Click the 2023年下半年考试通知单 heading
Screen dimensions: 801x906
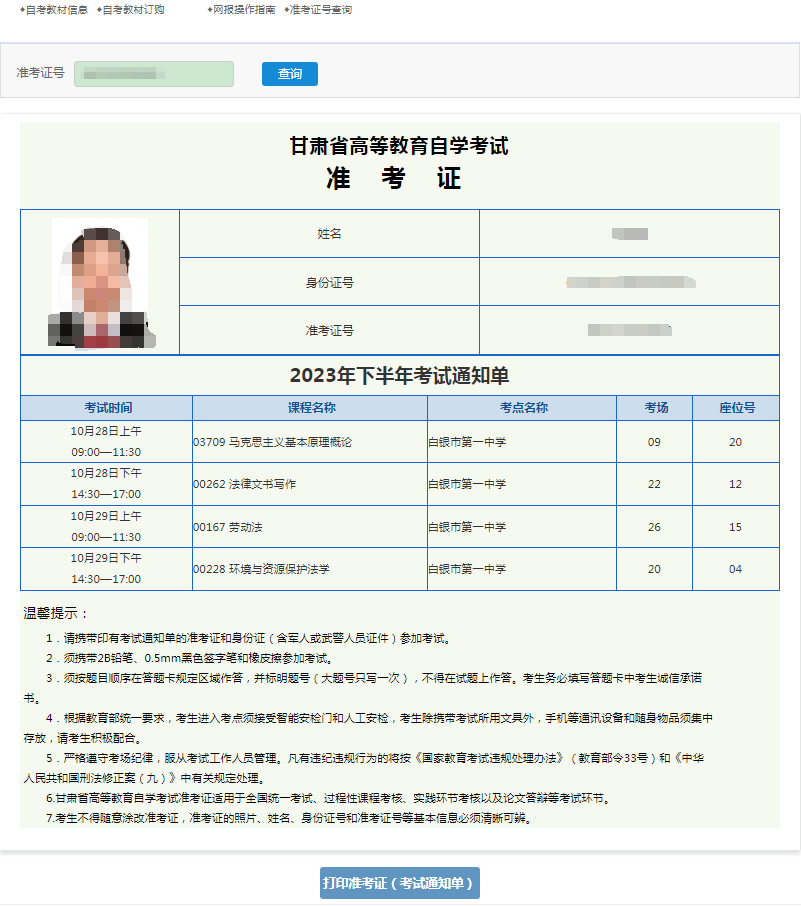point(399,376)
